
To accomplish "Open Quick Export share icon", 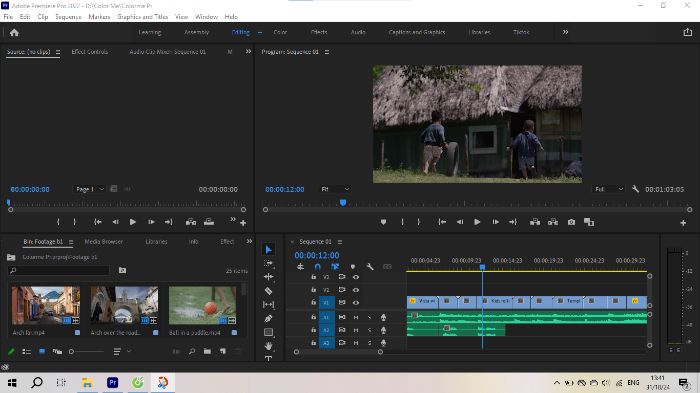I will pos(688,32).
